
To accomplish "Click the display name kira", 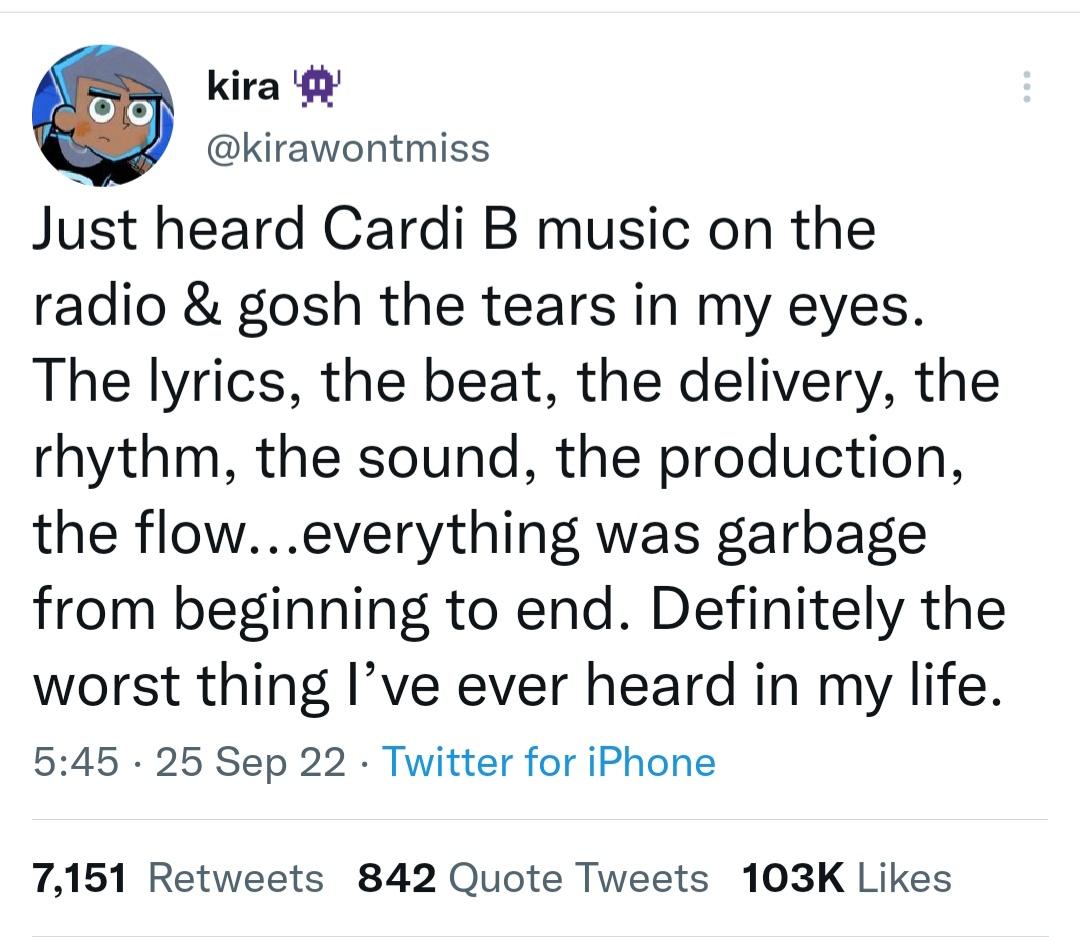I will pos(243,87).
